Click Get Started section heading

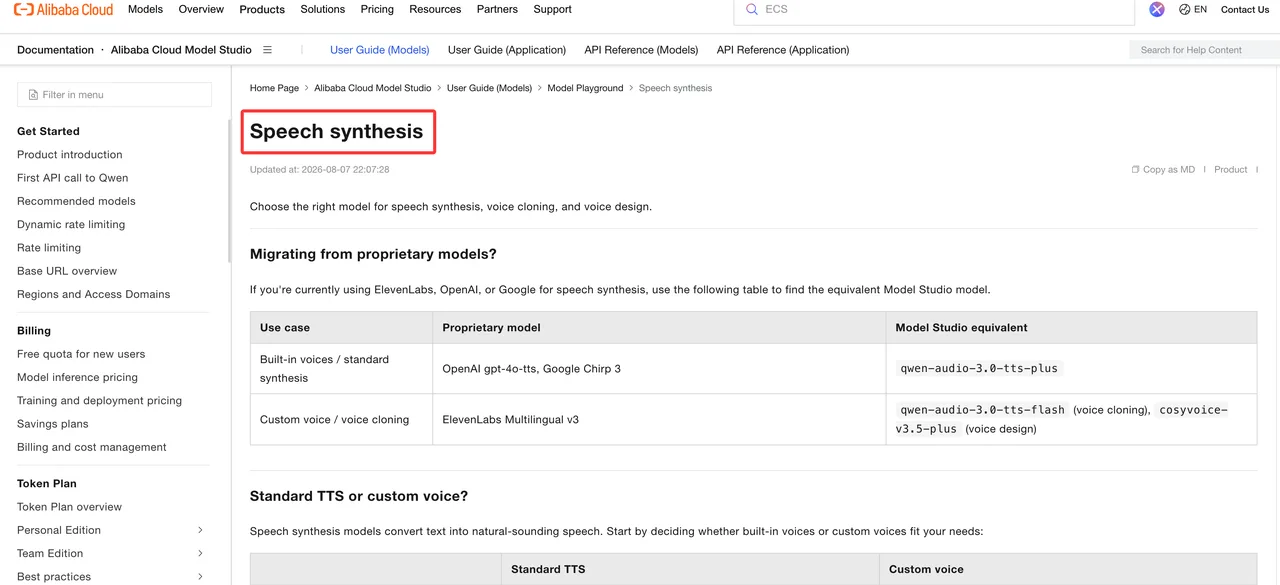pyautogui.click(x=48, y=131)
